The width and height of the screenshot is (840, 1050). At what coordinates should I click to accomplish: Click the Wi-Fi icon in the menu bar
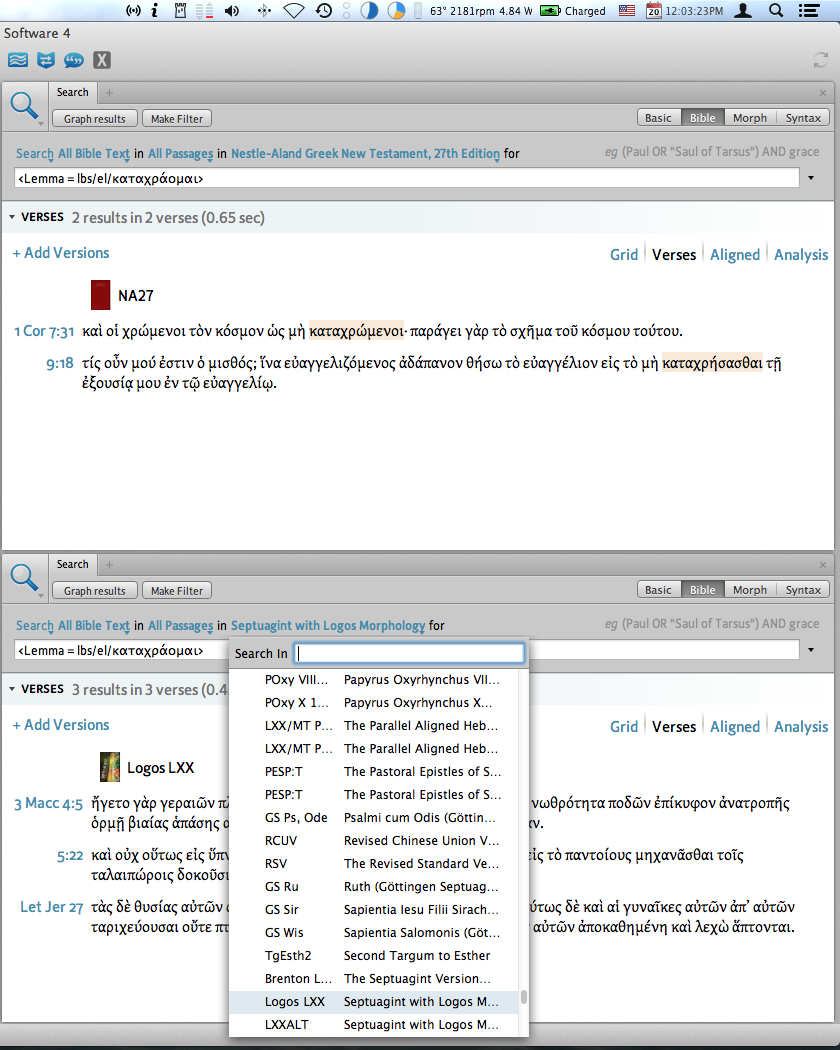293,11
